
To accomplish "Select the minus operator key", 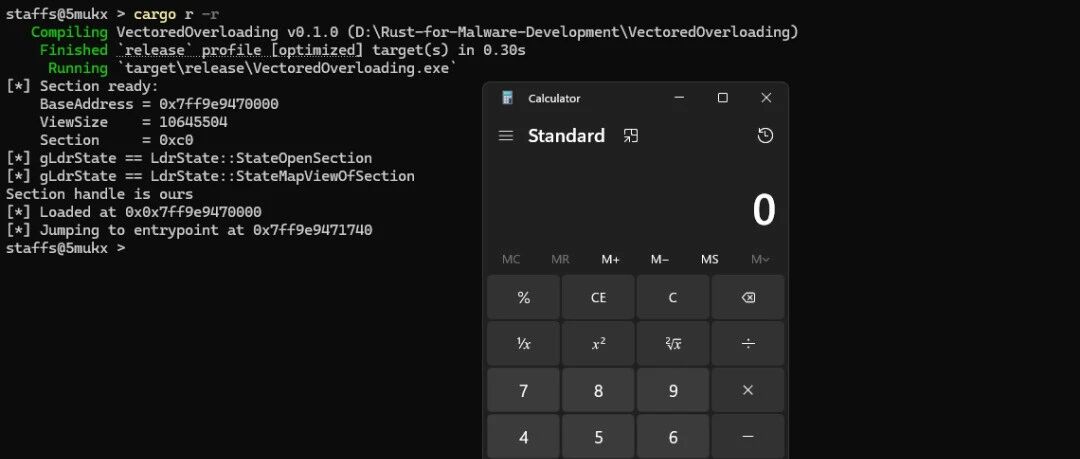I will (x=747, y=436).
